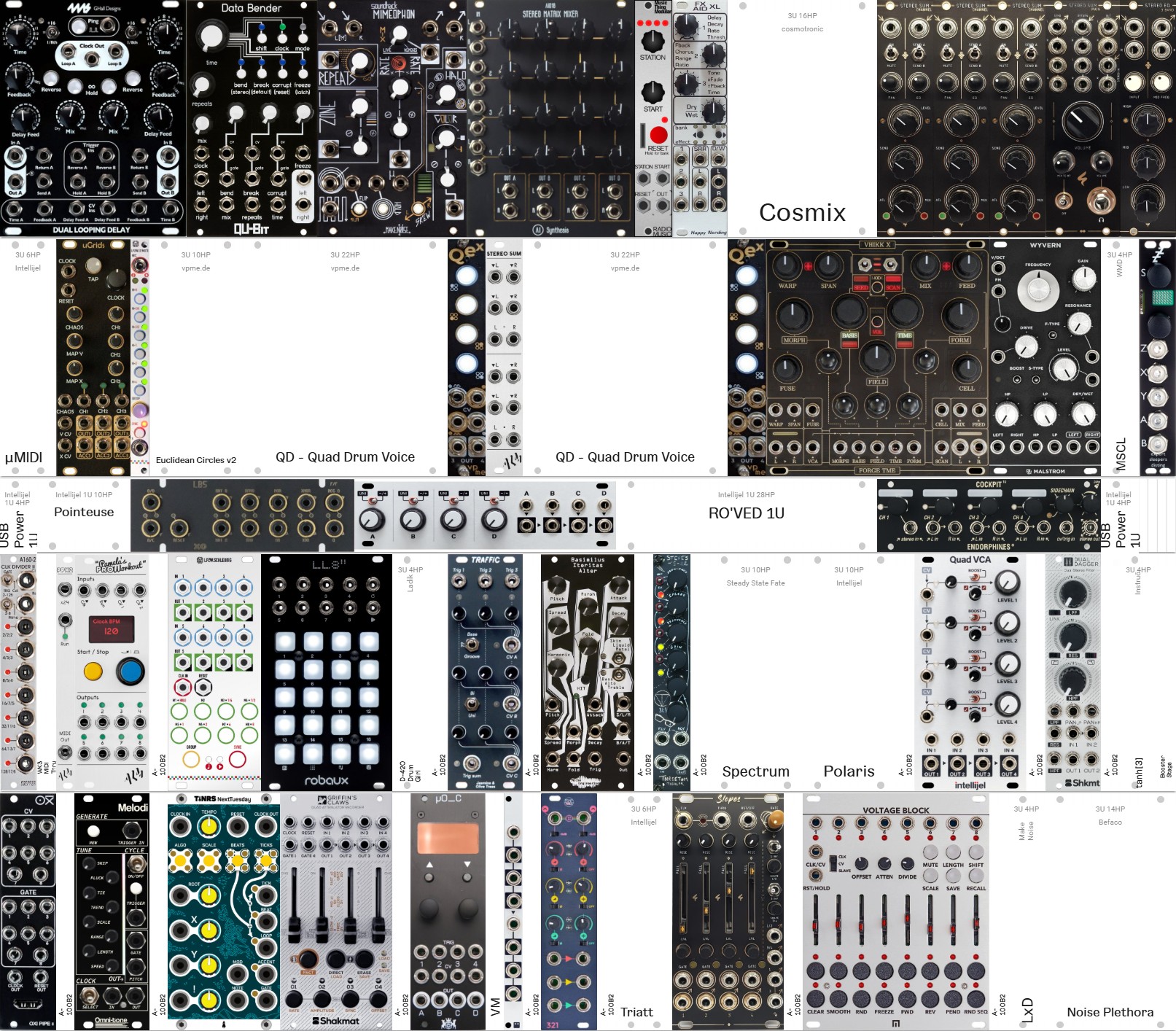Click the ERASE button on Griffin's Claws
This screenshot has height=1031, width=1176.
click(364, 960)
